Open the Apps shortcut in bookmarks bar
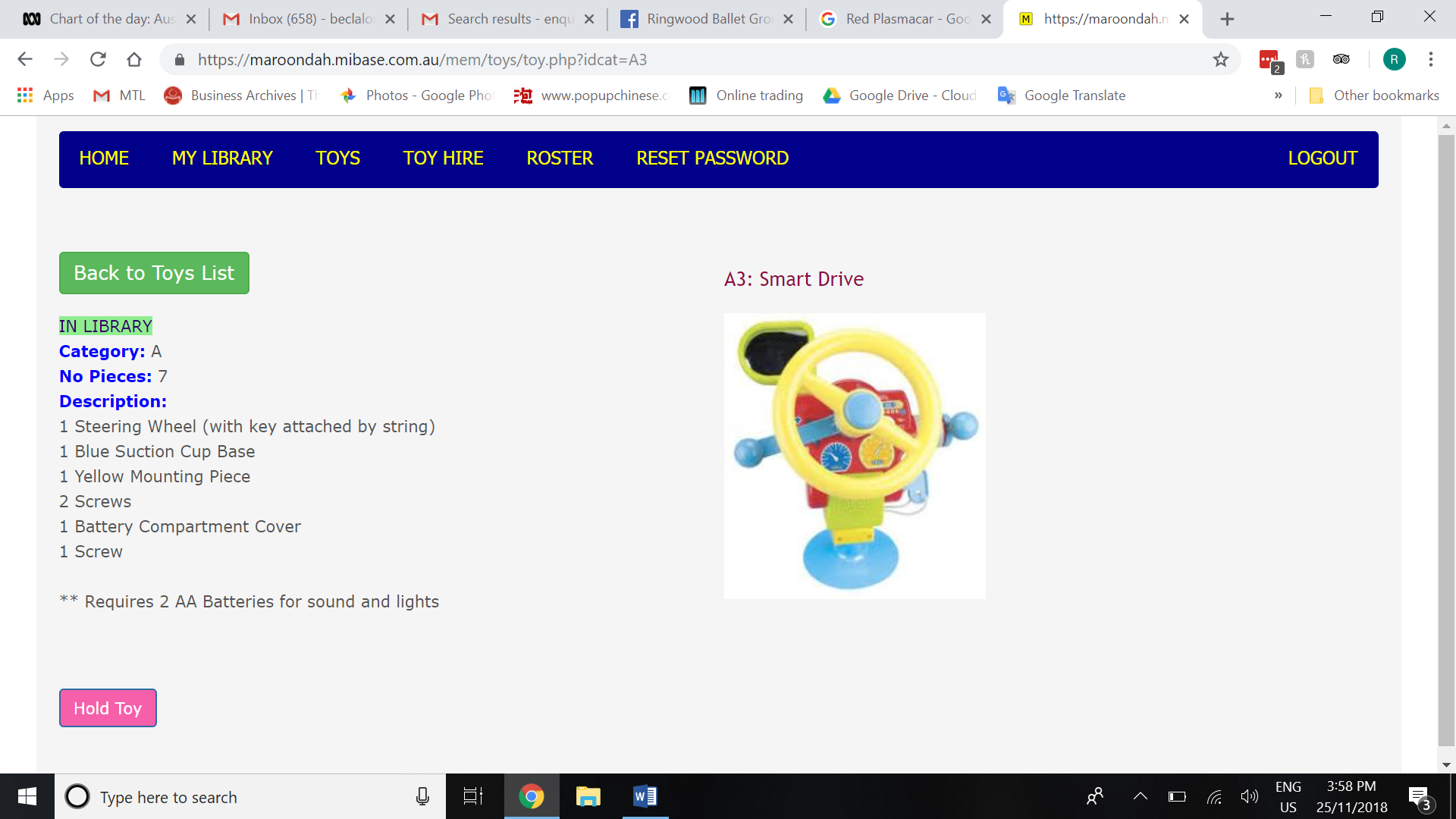The image size is (1456, 819). point(45,96)
